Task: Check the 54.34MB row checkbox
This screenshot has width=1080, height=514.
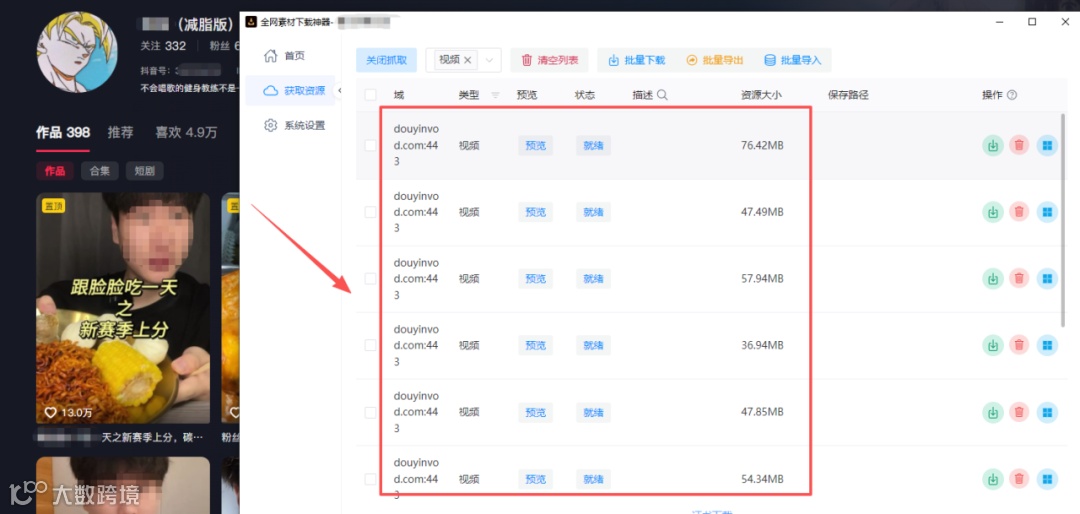Action: [x=371, y=479]
